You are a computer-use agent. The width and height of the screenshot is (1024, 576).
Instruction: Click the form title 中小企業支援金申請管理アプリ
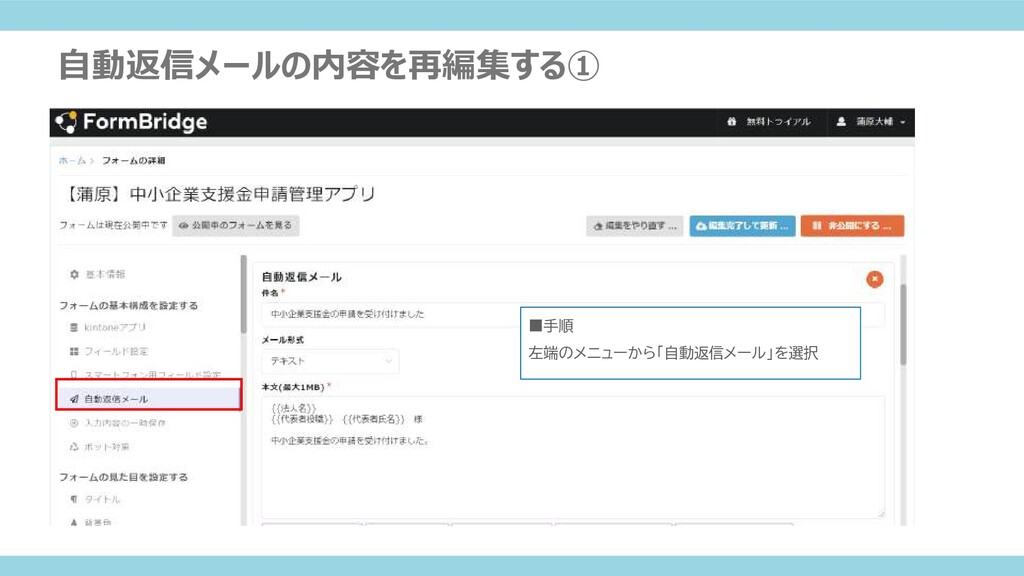pyautogui.click(x=219, y=194)
